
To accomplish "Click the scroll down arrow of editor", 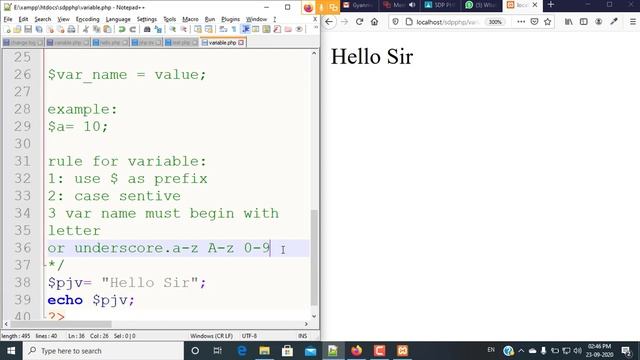I will pos(314,316).
